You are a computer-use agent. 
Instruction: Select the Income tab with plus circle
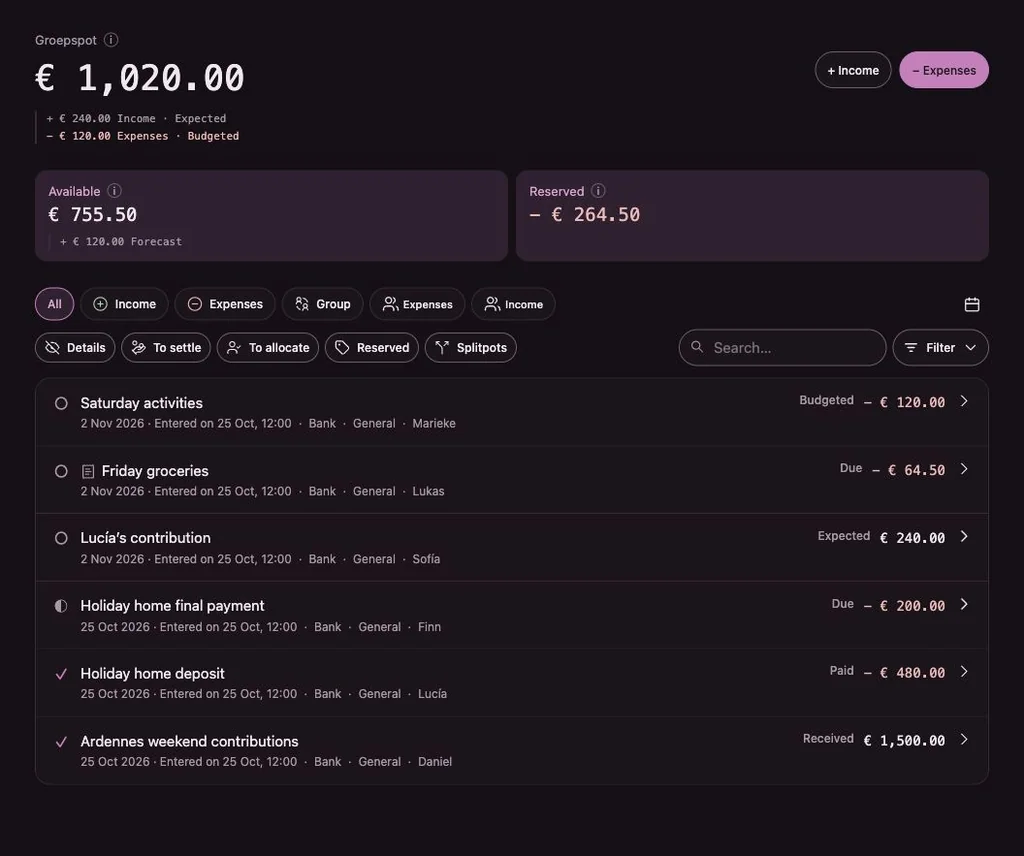pyautogui.click(x=124, y=304)
